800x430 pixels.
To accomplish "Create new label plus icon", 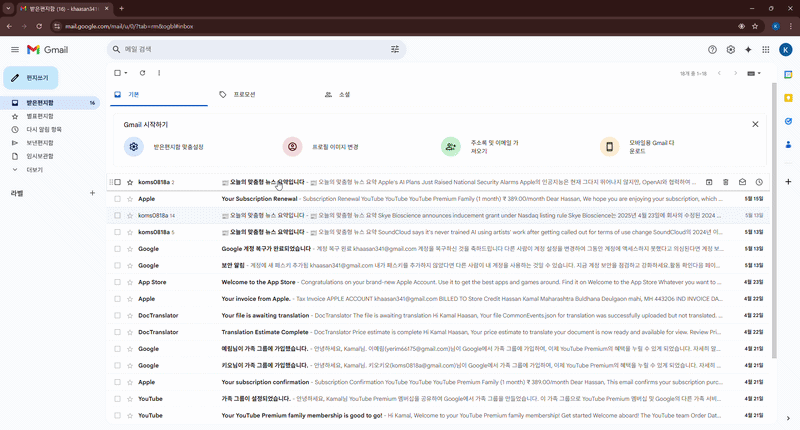I will click(92, 193).
